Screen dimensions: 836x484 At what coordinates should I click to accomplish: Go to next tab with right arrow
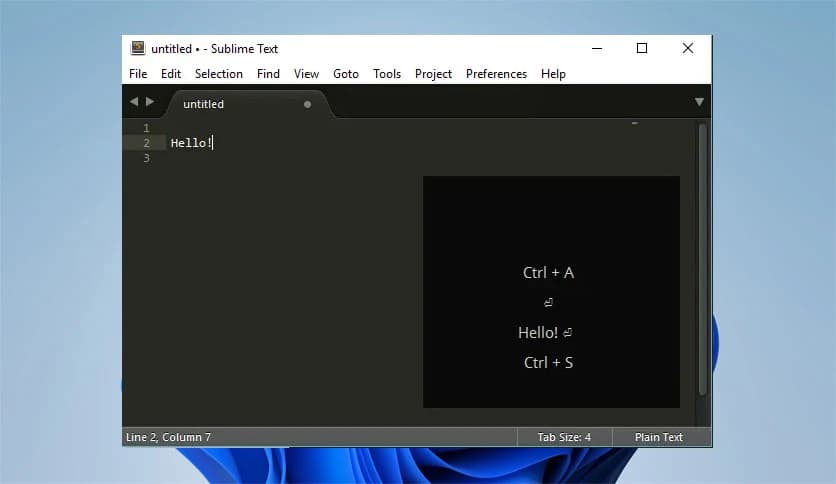tap(150, 101)
